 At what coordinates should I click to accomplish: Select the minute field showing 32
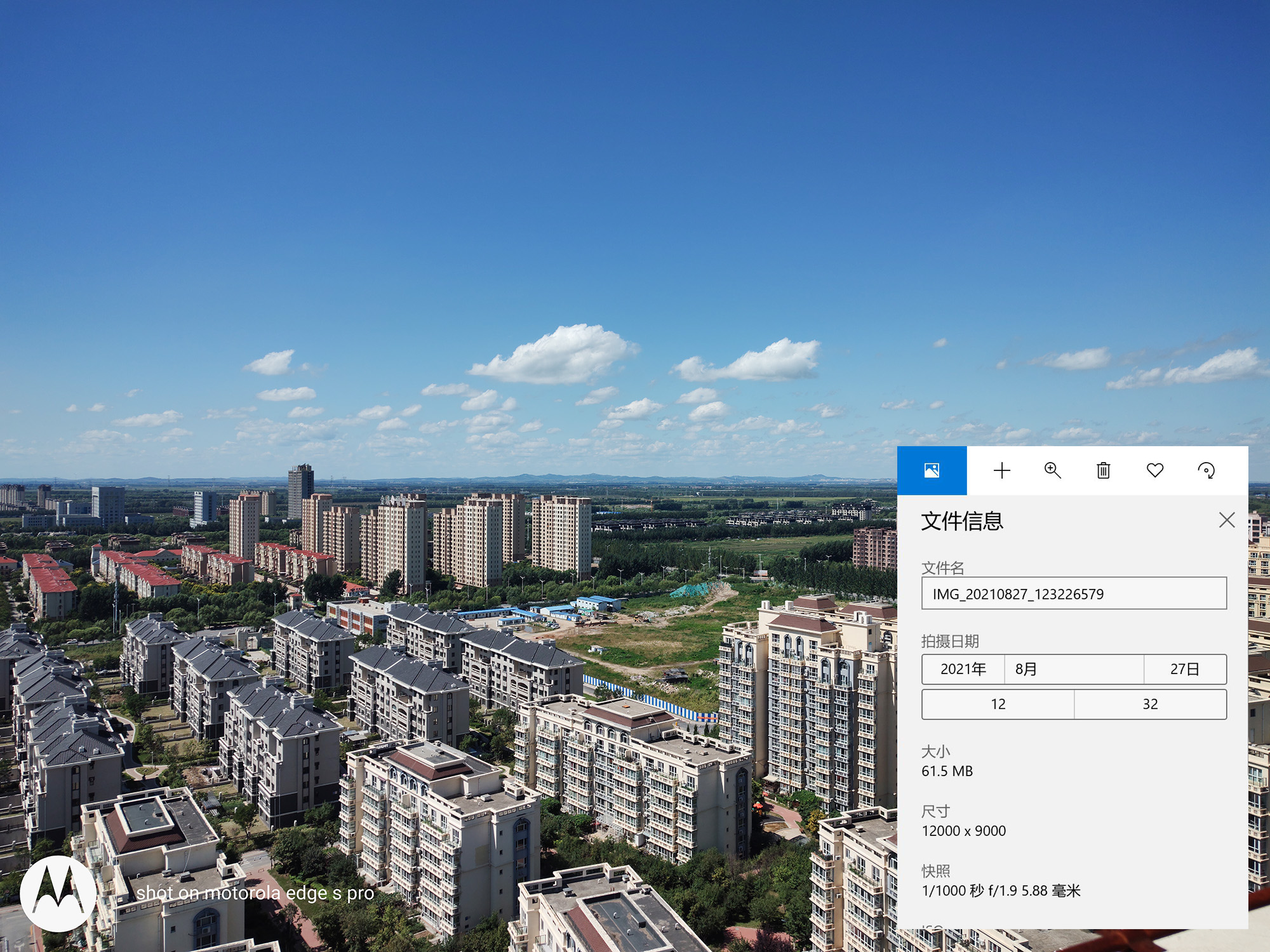pos(1150,704)
